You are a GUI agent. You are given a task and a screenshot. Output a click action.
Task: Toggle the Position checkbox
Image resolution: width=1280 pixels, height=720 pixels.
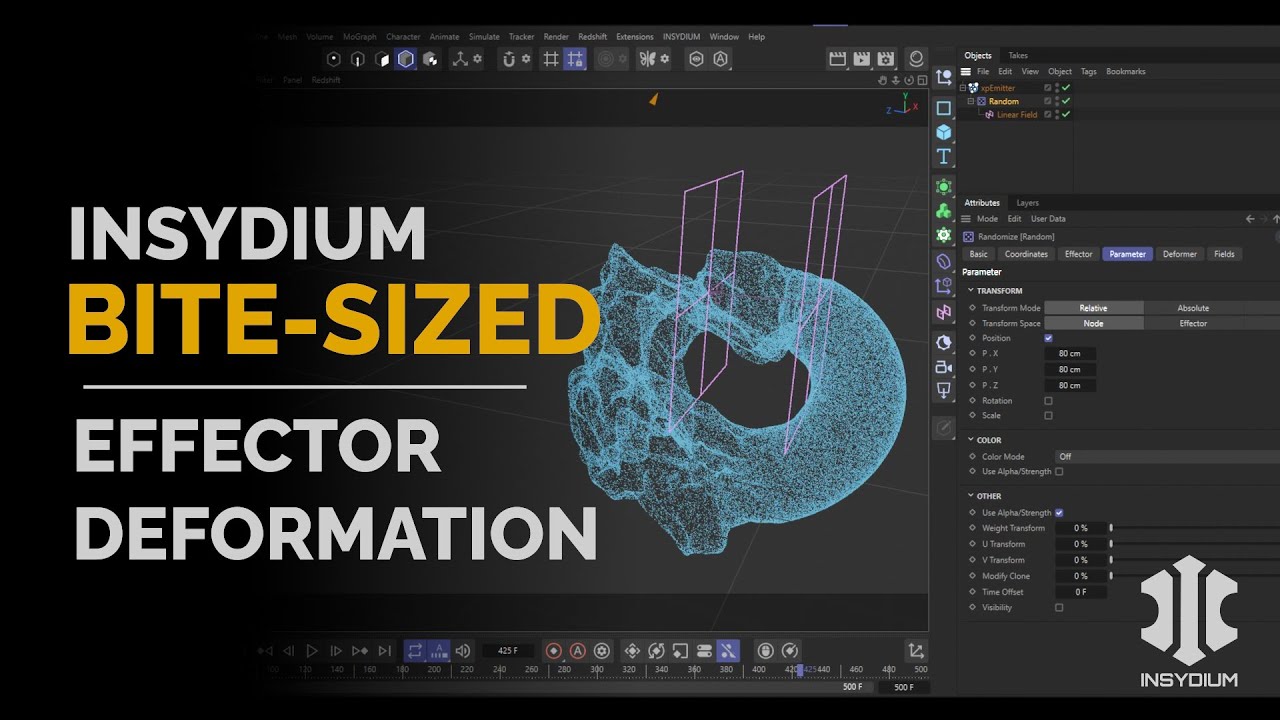(x=1048, y=338)
